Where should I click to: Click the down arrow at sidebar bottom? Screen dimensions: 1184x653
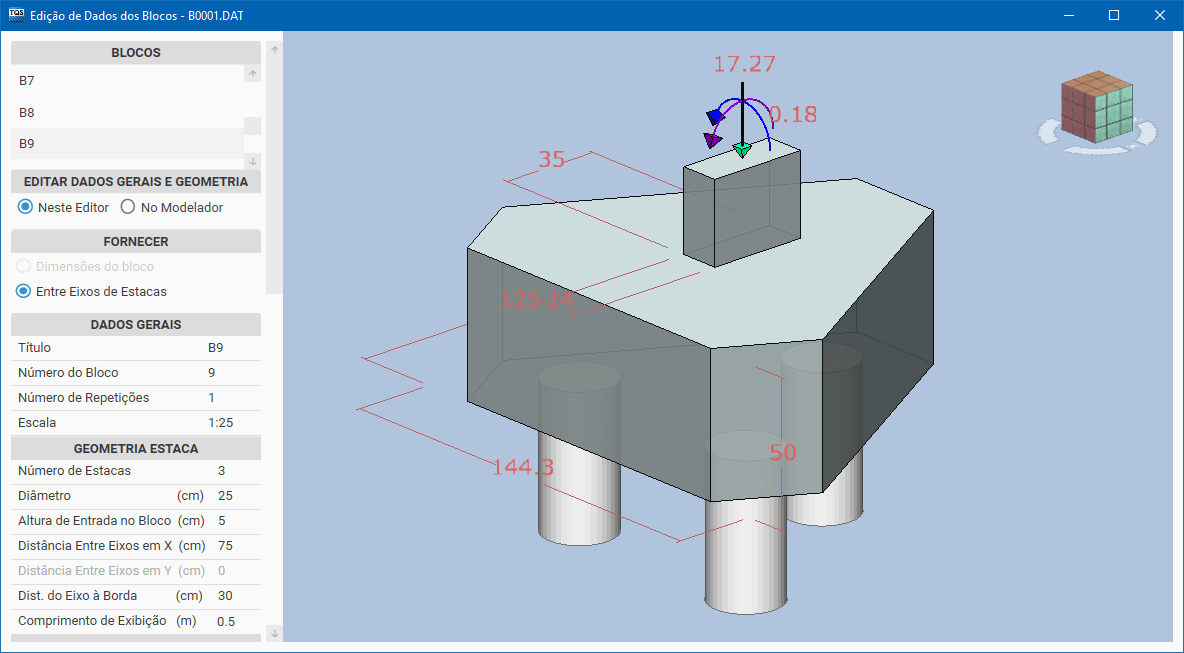274,632
